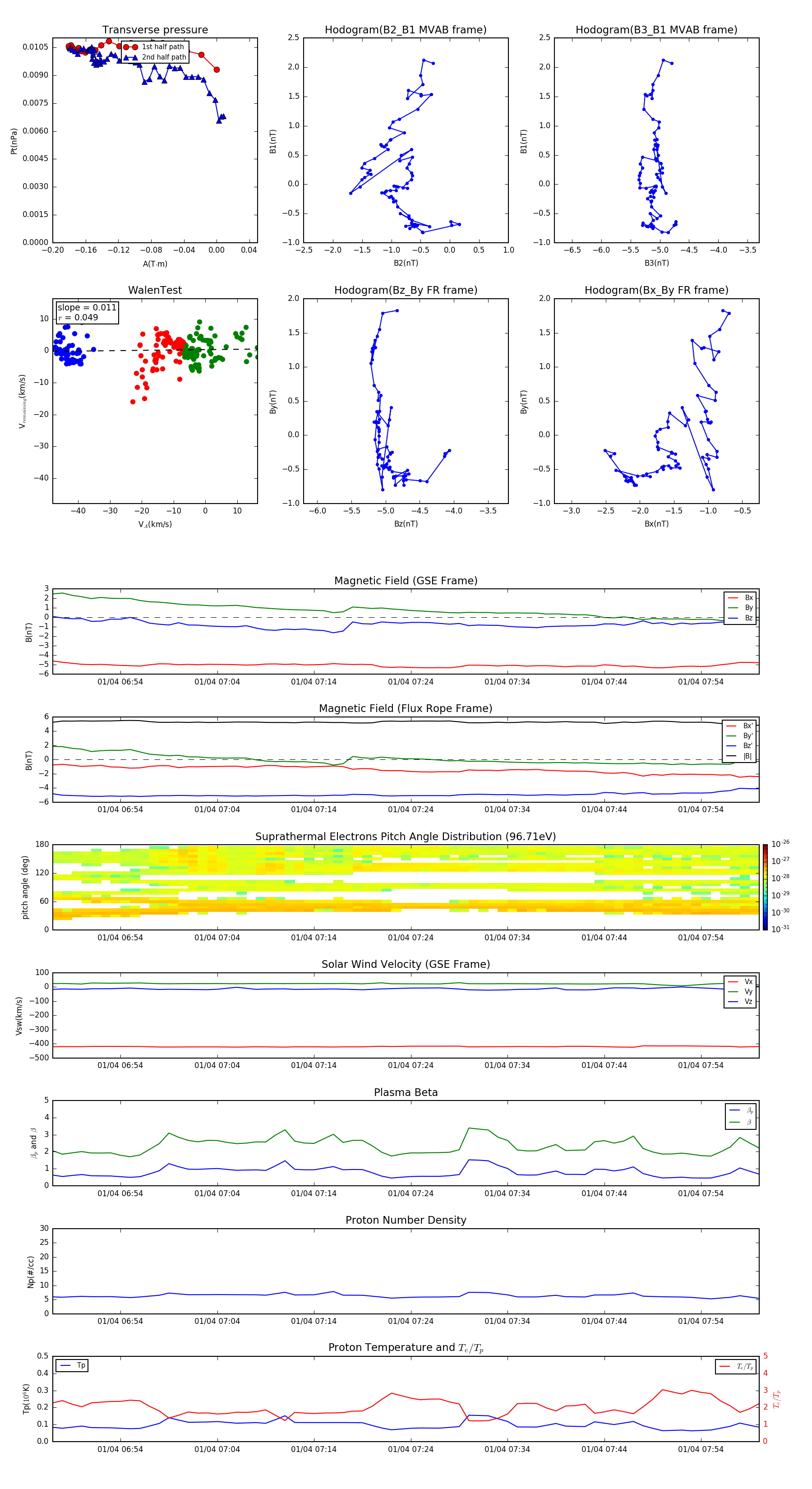Select the 'Pt(nPa)' y-axis label
The image size is (812, 1489).
[x=14, y=140]
